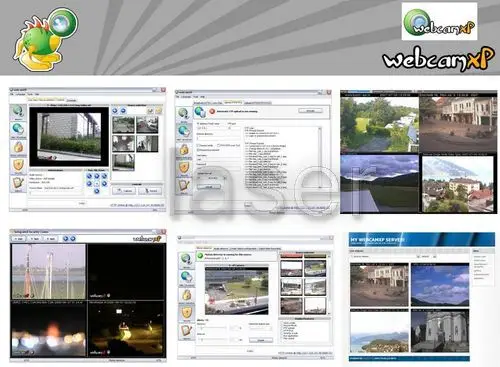Go to next camera source with blue arrow
The width and height of the screenshot is (500, 367).
coord(123,110)
